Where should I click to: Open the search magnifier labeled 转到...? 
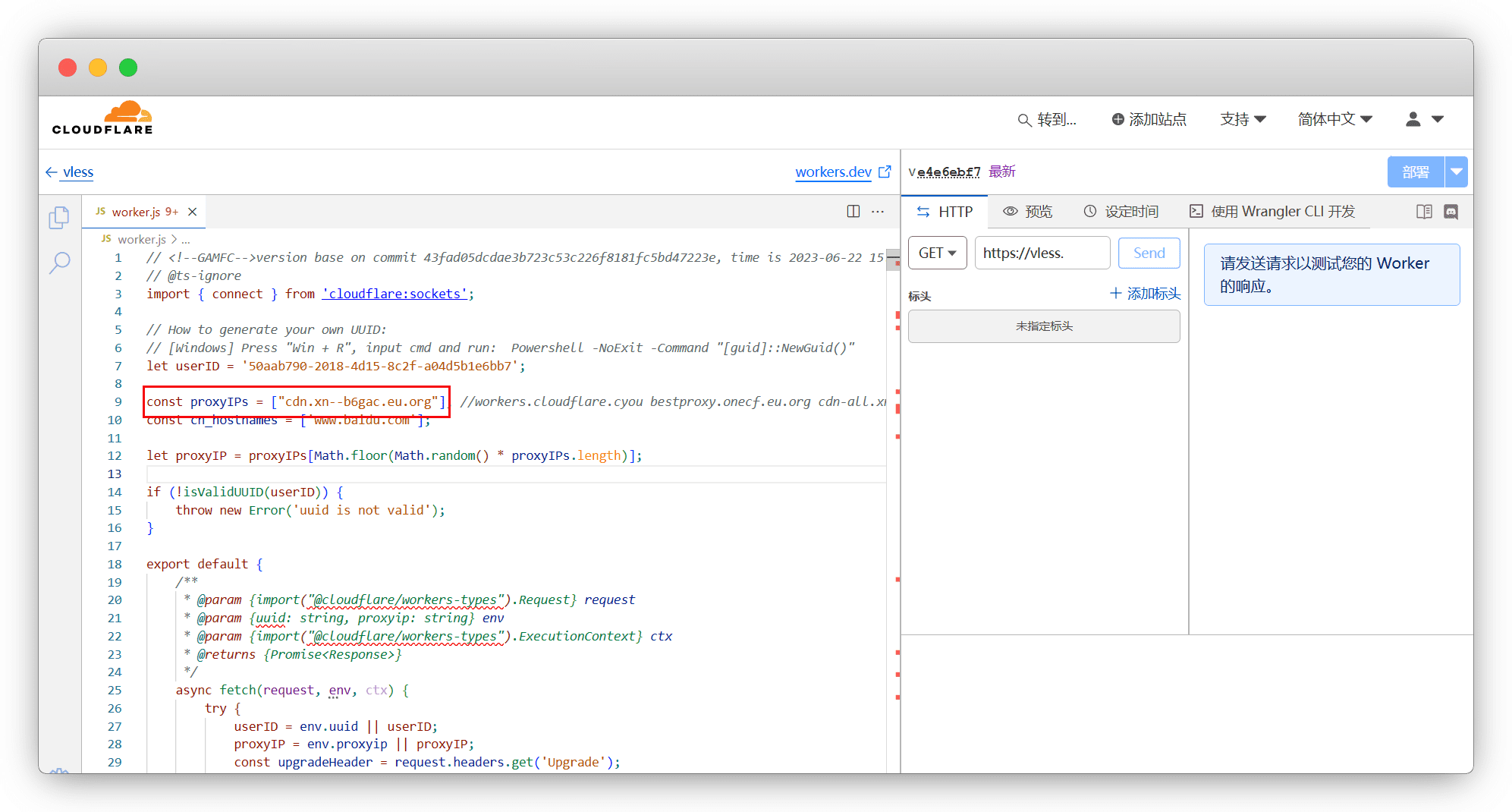tap(1047, 119)
